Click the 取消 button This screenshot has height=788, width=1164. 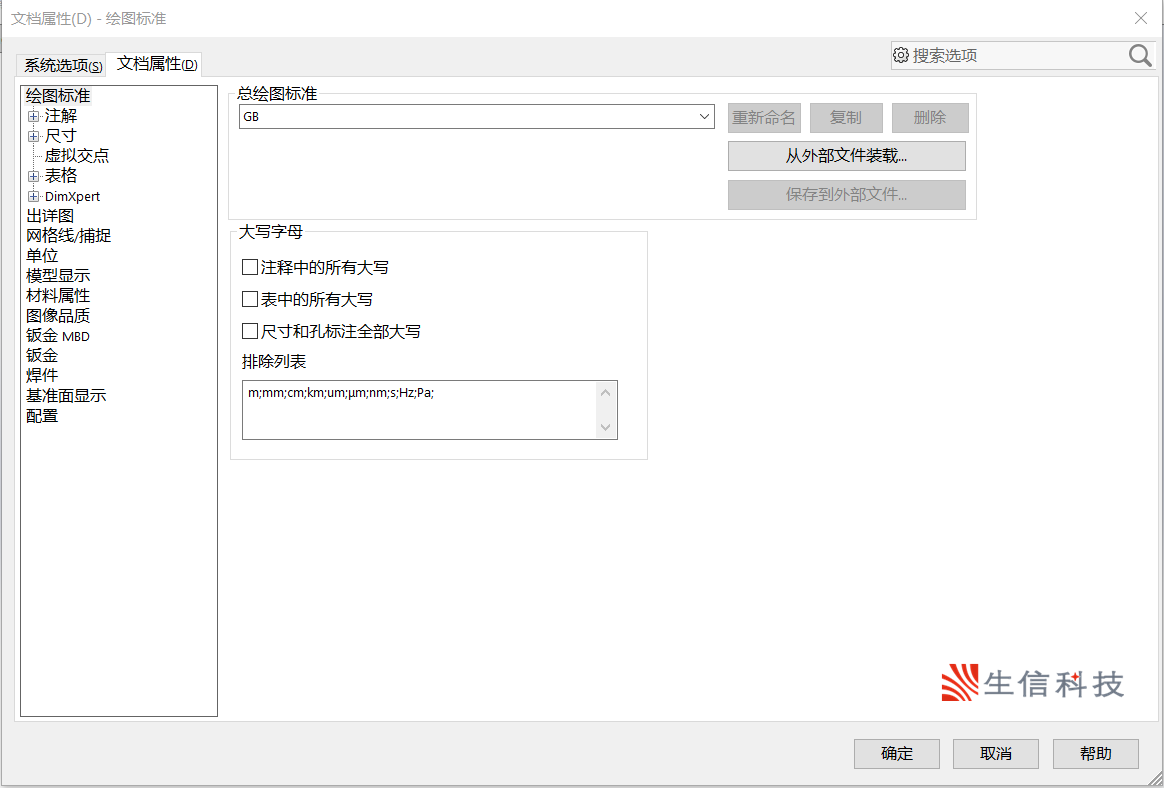(x=995, y=753)
